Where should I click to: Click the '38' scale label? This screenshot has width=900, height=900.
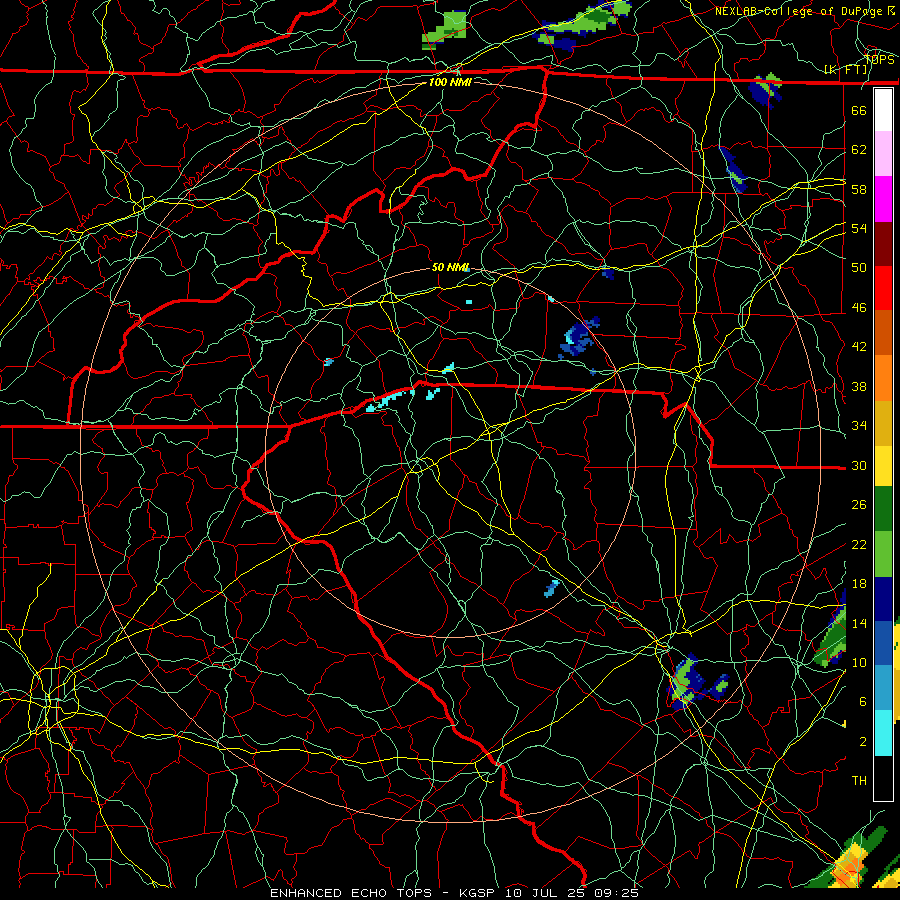[859, 386]
